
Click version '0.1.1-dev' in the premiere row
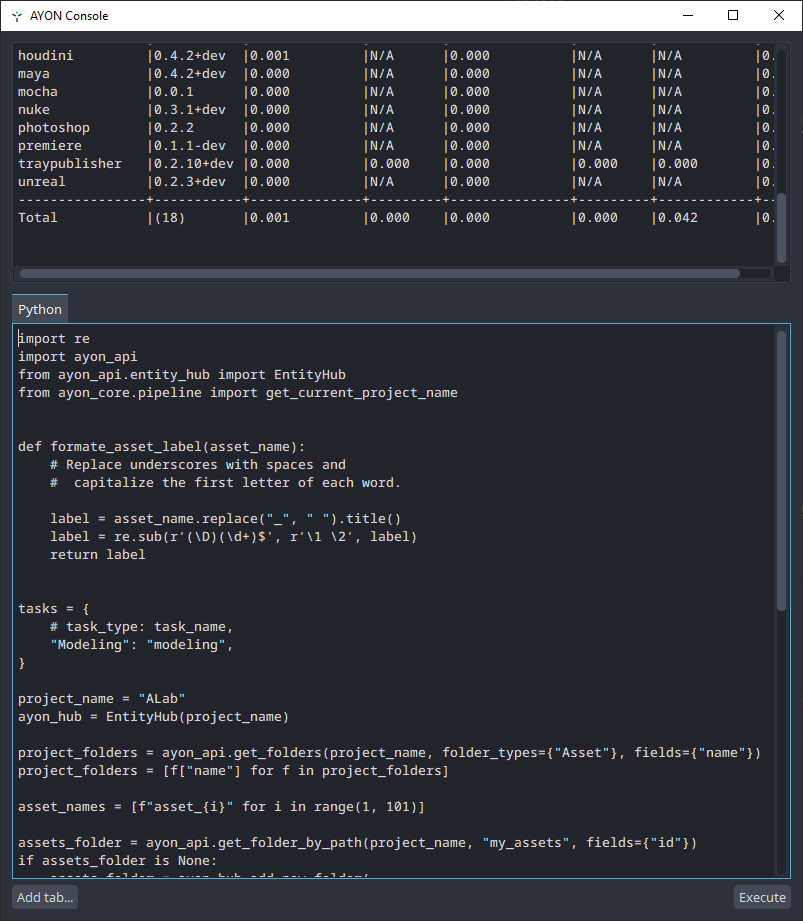190,146
